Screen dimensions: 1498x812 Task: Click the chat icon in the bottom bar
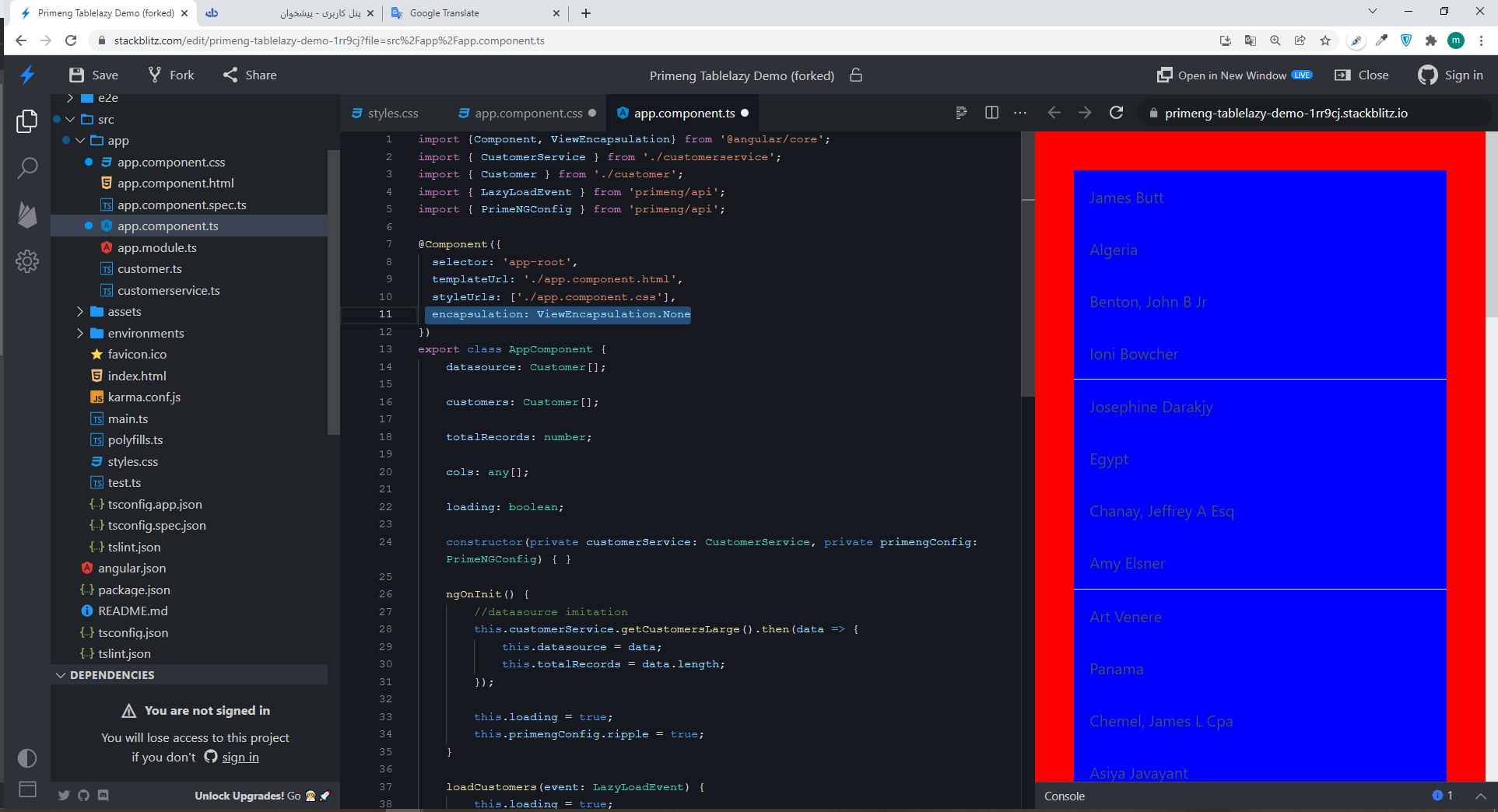(x=103, y=795)
